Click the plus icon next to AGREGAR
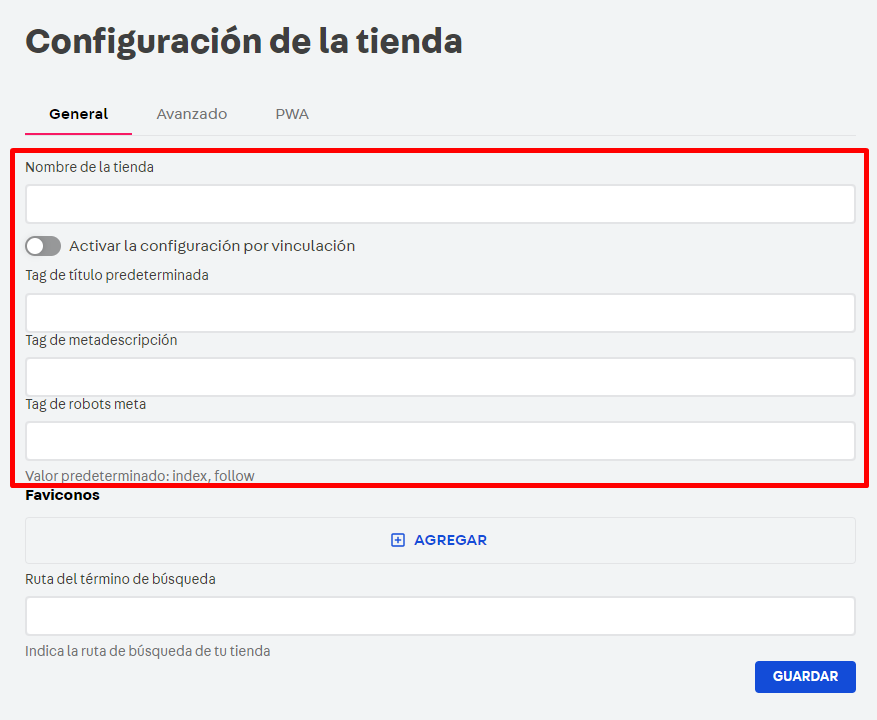This screenshot has width=877, height=720. coord(397,540)
